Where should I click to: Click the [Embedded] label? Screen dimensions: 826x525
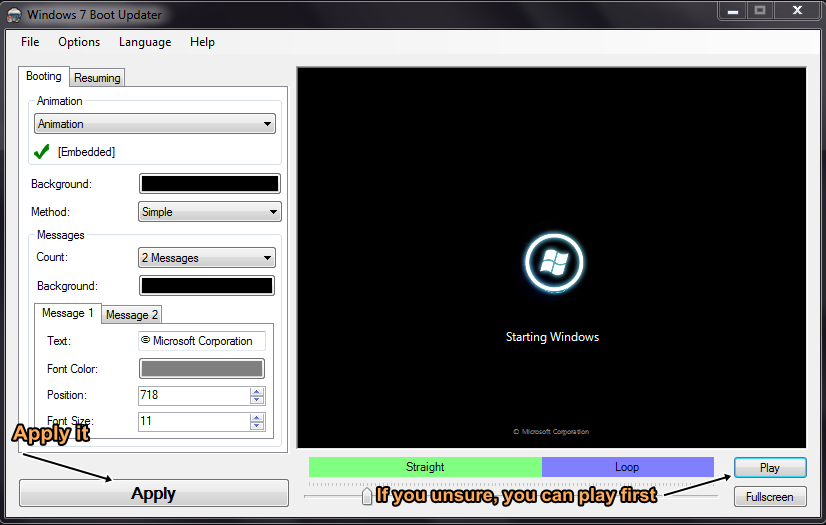click(86, 152)
